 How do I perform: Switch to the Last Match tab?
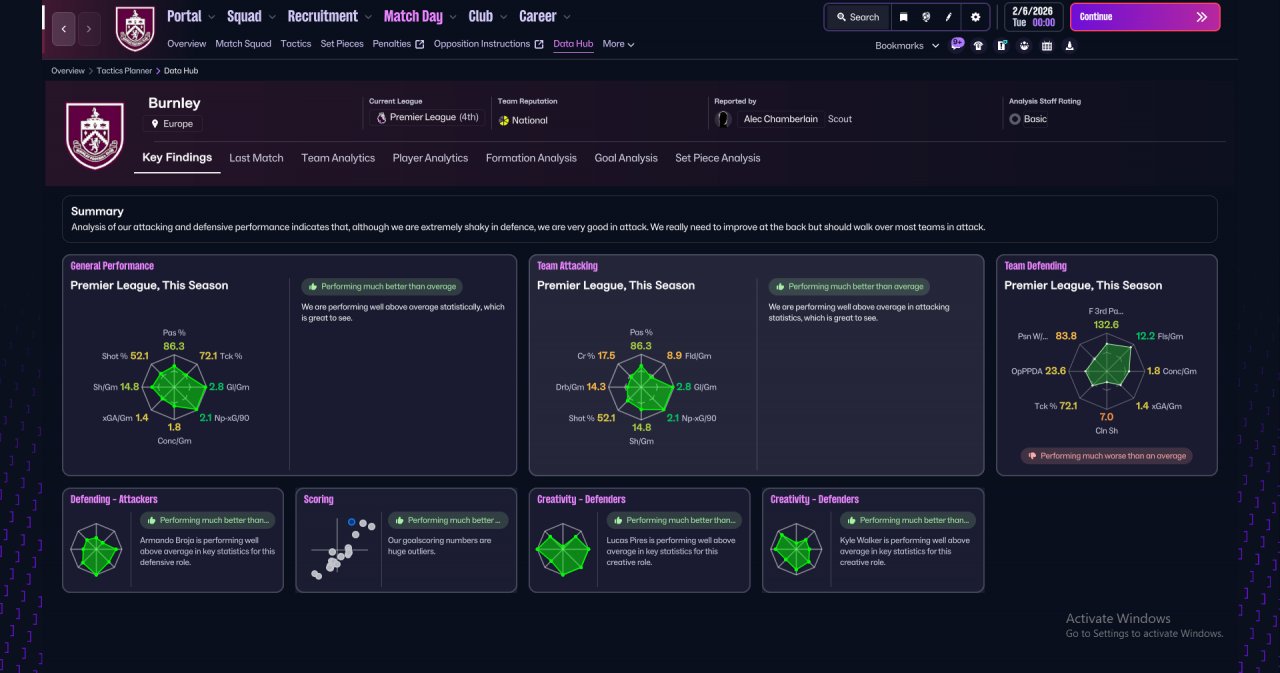(x=256, y=158)
